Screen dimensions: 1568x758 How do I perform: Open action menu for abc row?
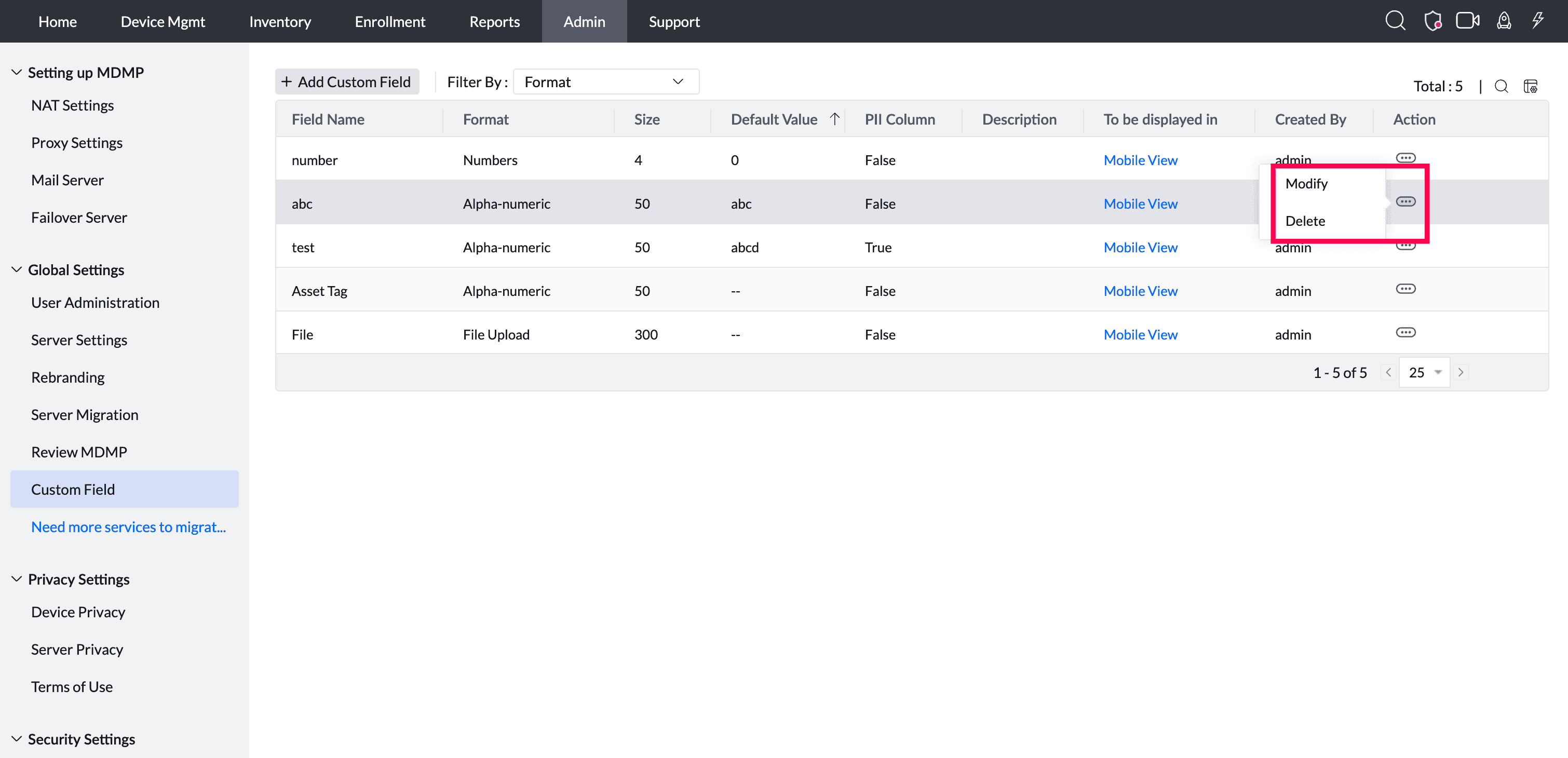coord(1405,201)
